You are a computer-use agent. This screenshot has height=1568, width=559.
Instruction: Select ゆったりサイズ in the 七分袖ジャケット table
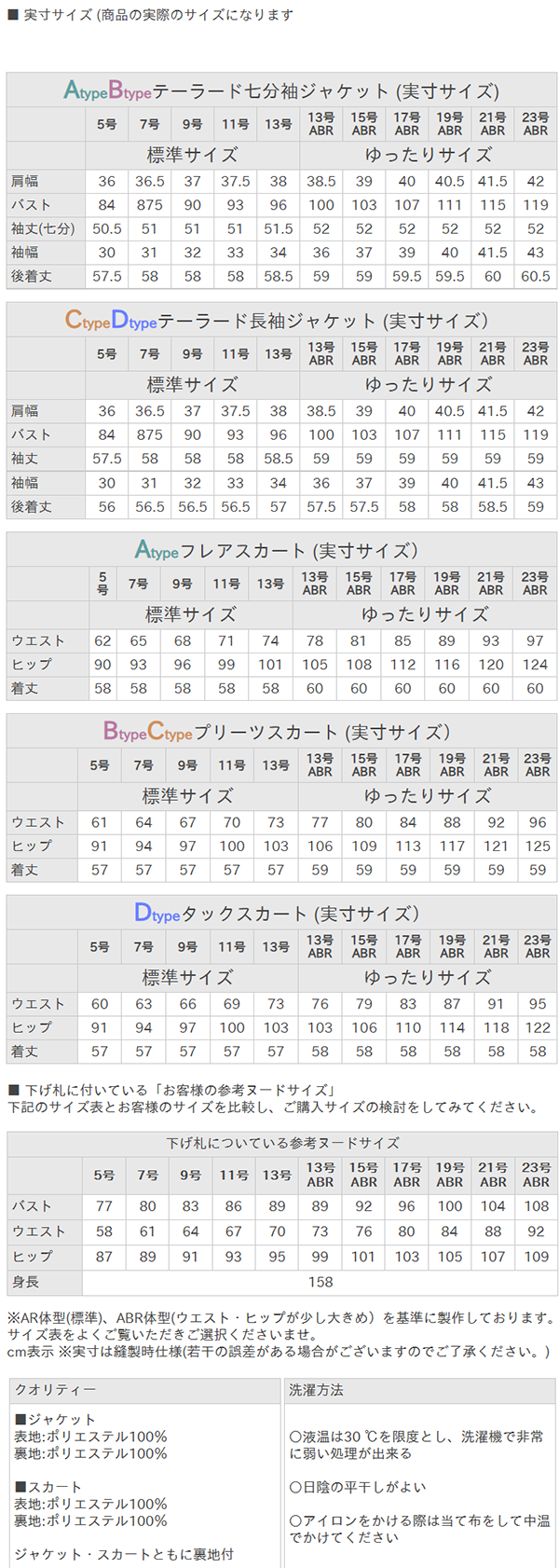[429, 155]
